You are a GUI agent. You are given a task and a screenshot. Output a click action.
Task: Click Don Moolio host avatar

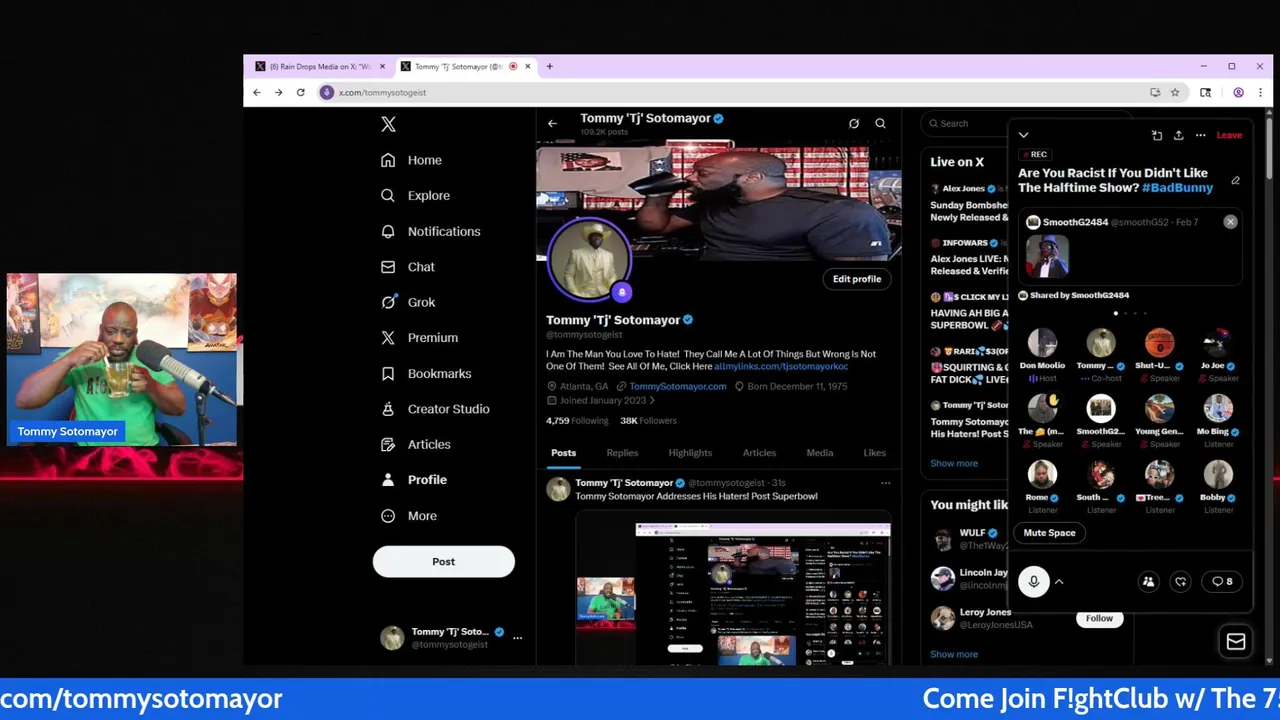coord(1042,343)
